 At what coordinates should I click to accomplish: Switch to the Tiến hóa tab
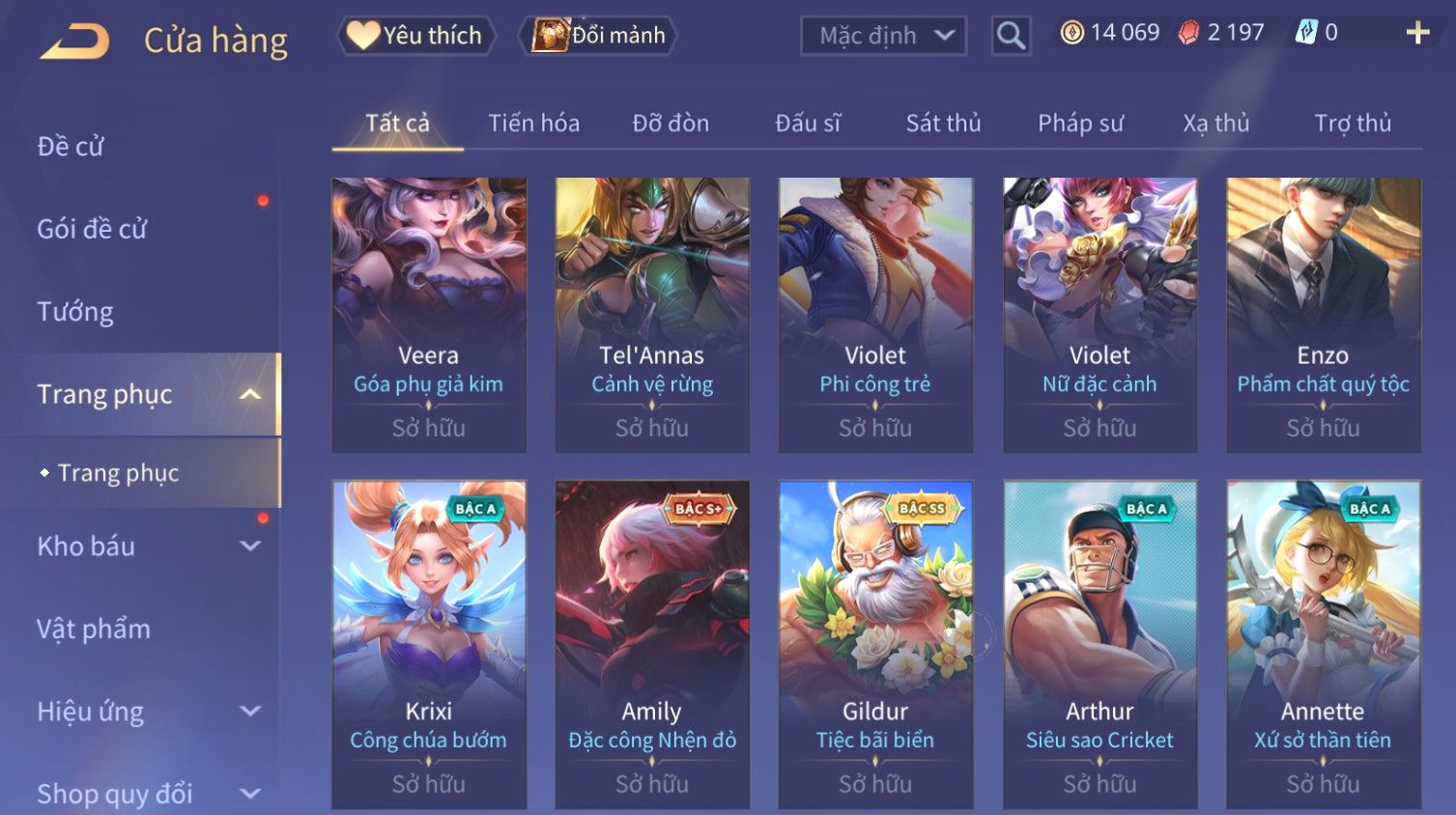click(x=533, y=124)
